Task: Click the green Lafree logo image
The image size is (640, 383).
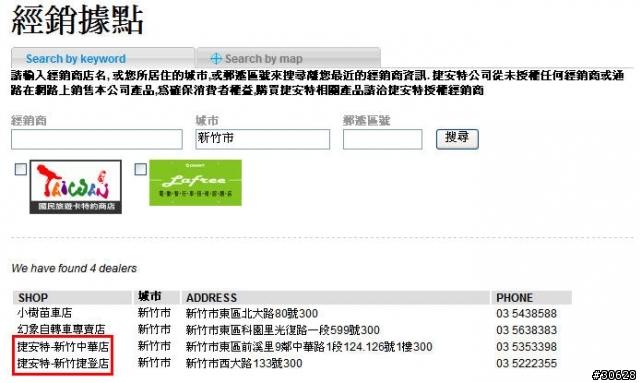Action: pos(196,183)
